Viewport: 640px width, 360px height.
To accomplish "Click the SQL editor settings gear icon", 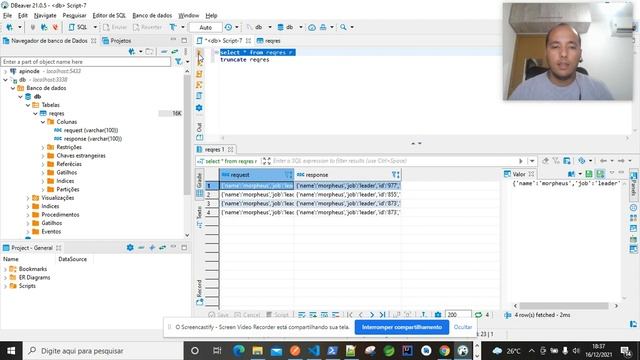I will [x=199, y=108].
